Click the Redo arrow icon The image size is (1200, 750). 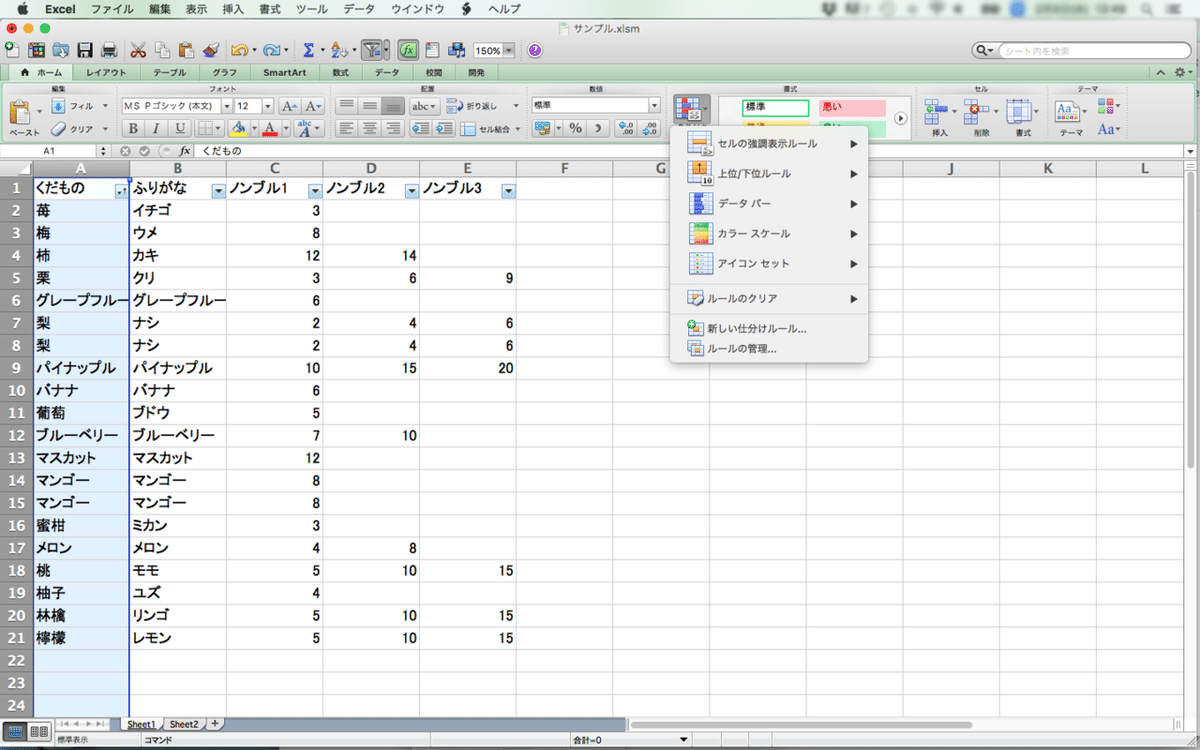[x=271, y=50]
